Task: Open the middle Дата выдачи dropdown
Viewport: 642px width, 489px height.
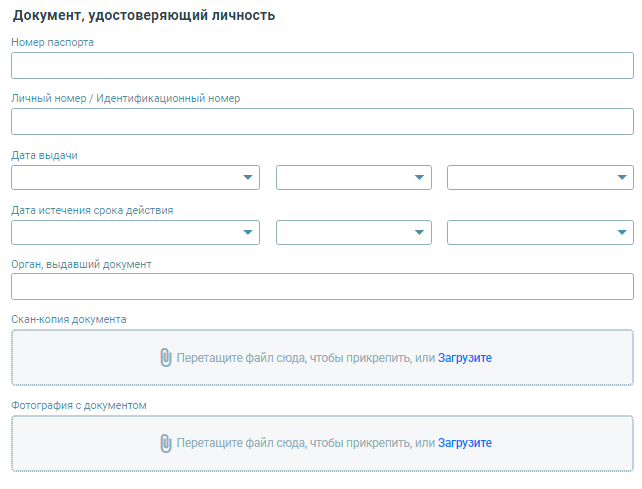Action: coord(354,177)
